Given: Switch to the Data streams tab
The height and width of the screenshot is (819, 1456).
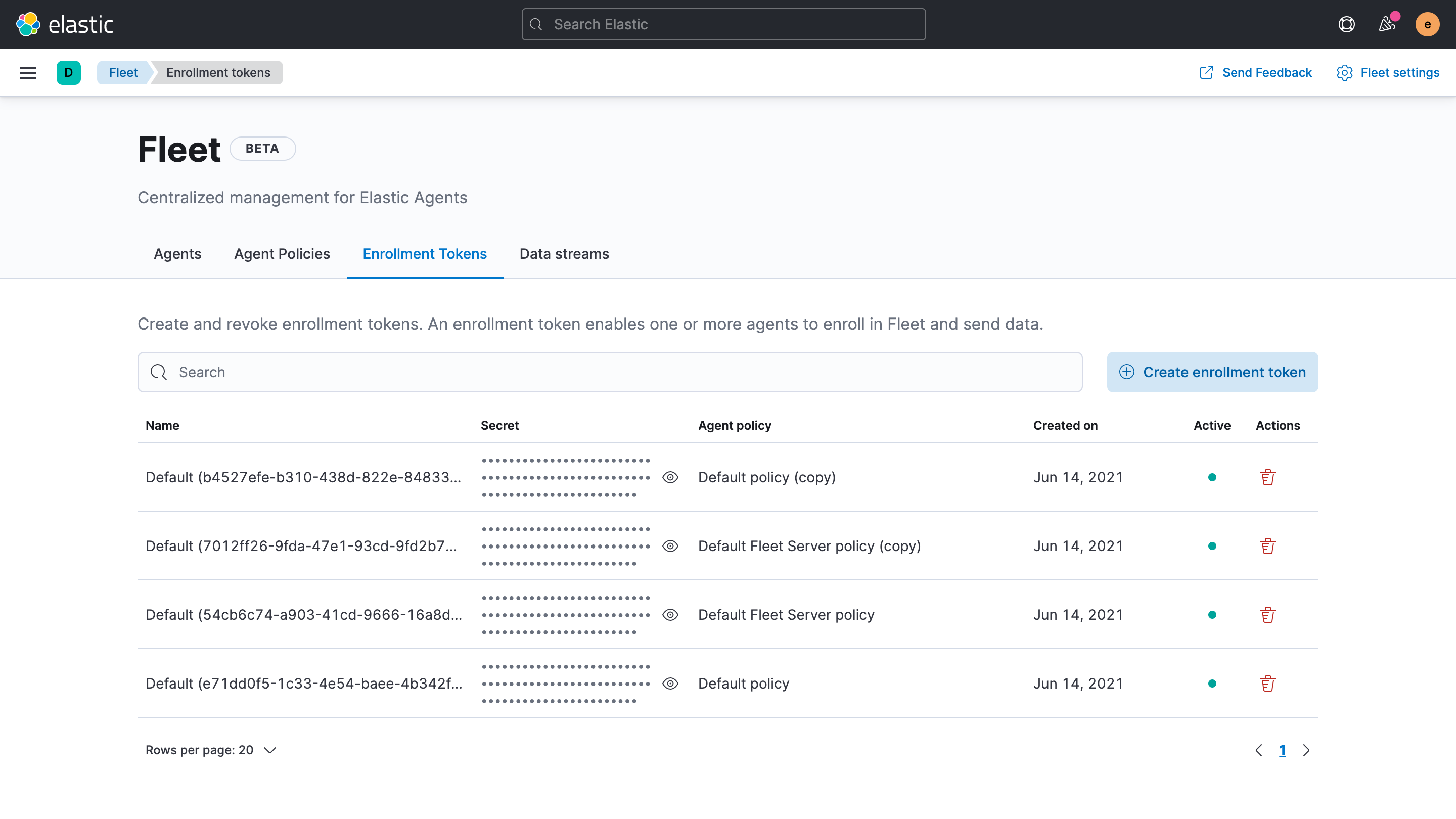Looking at the screenshot, I should [564, 254].
